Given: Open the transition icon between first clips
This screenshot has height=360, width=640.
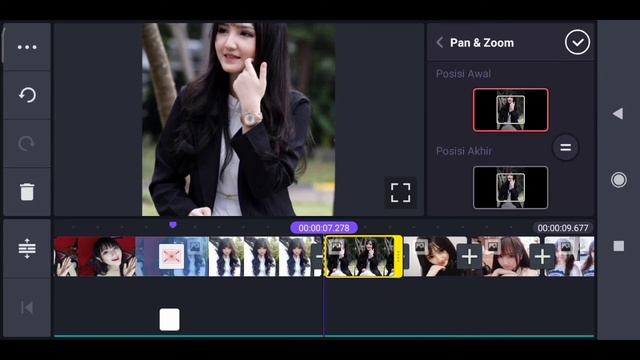Looking at the screenshot, I should click(171, 256).
